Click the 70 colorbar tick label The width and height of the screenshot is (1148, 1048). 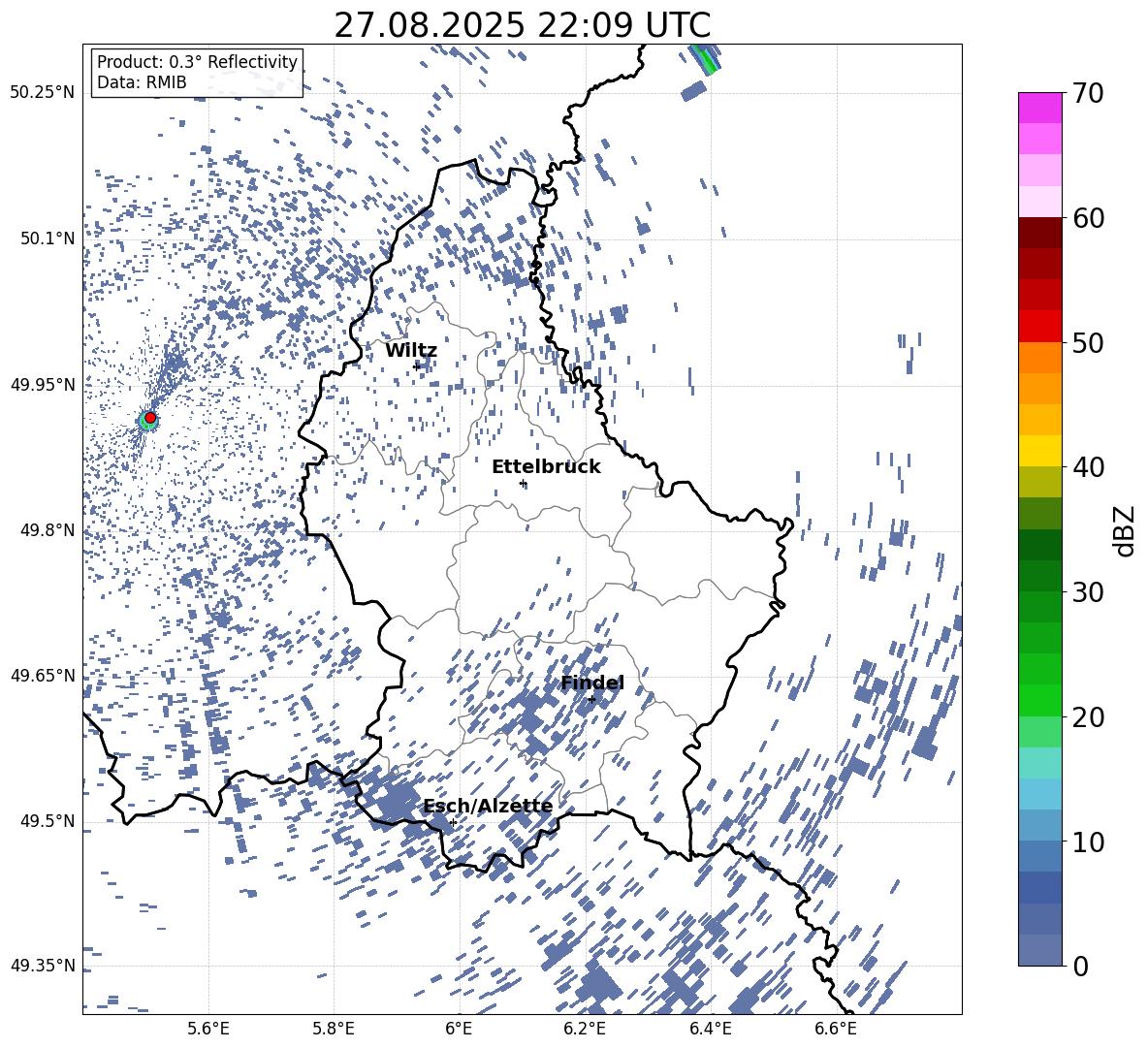(1088, 93)
